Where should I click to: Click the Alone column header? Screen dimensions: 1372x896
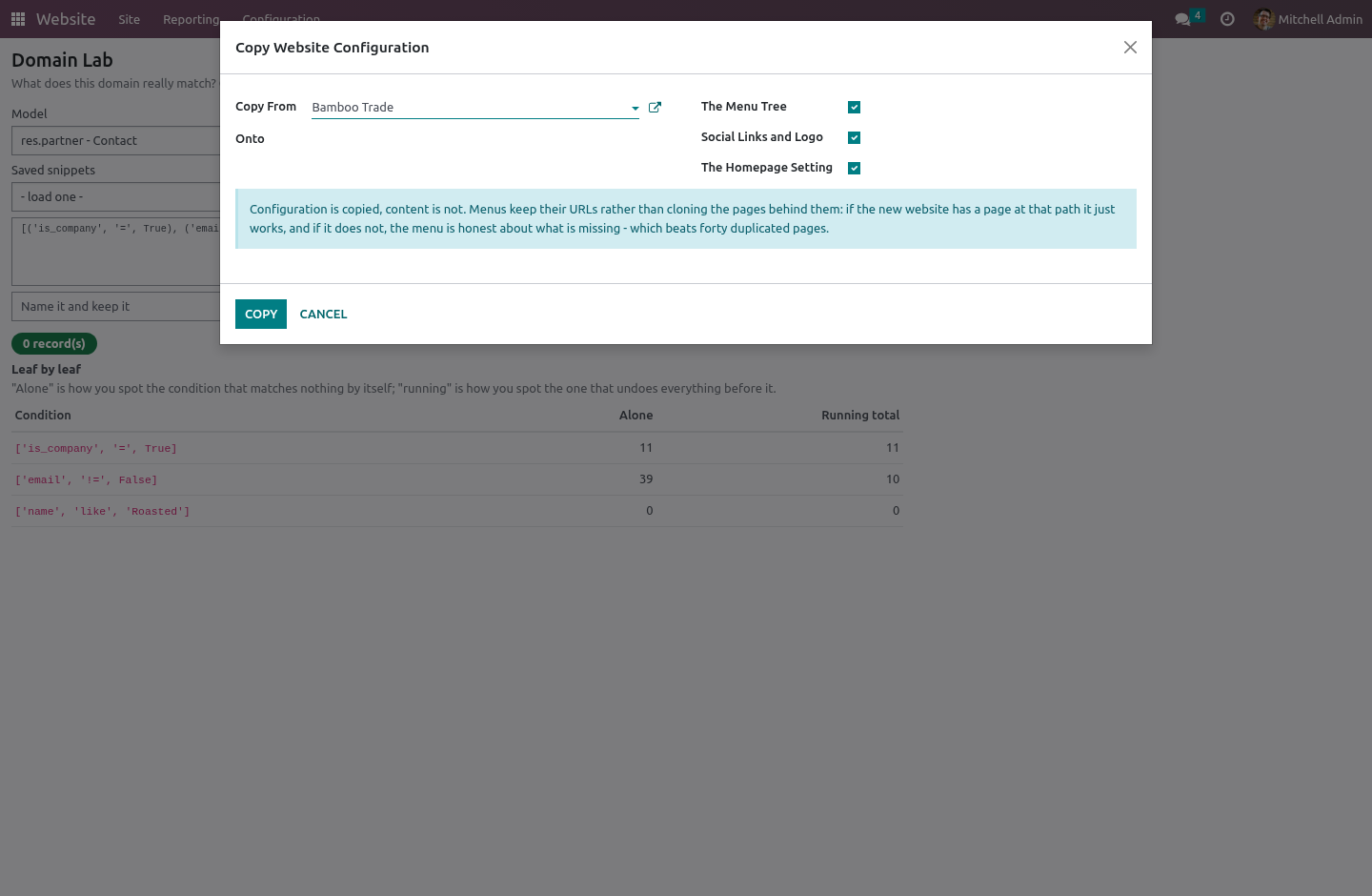coord(636,415)
